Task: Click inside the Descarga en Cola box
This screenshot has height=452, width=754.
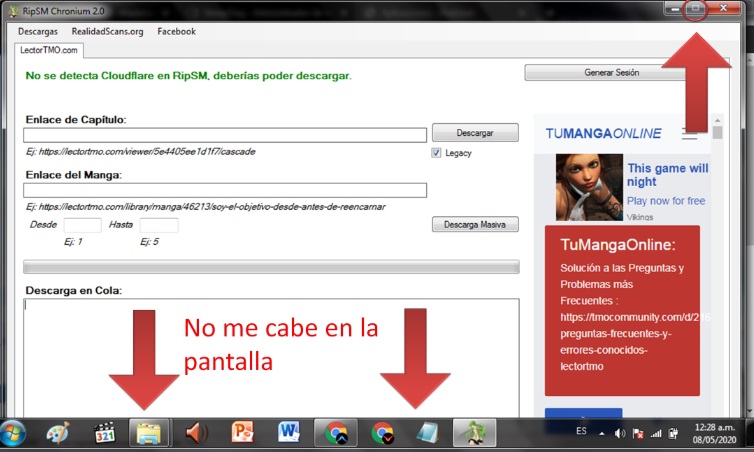Action: (271, 358)
